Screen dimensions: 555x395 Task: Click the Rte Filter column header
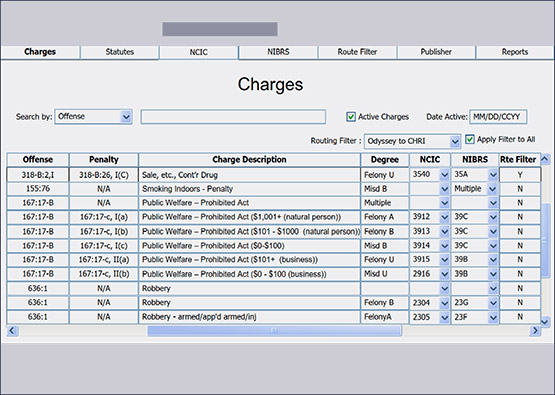(x=519, y=160)
